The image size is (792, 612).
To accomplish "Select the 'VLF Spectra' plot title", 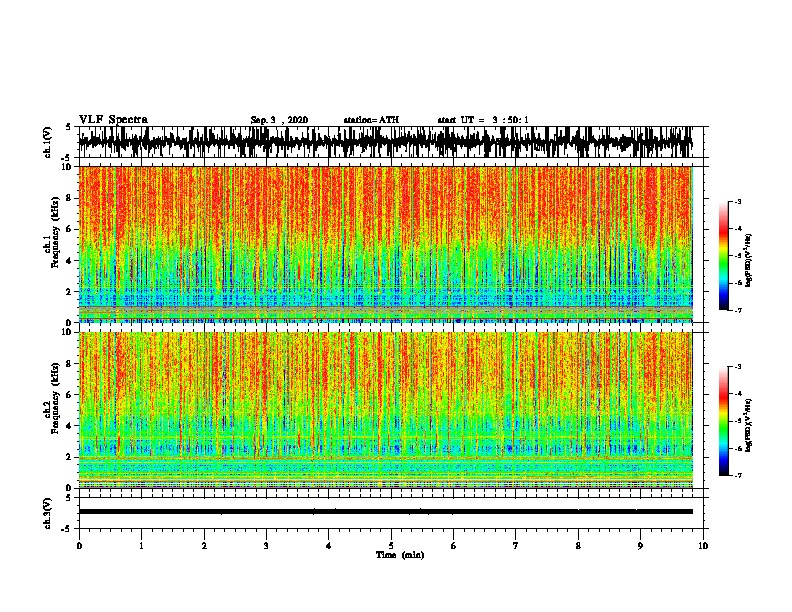I will pos(113,120).
